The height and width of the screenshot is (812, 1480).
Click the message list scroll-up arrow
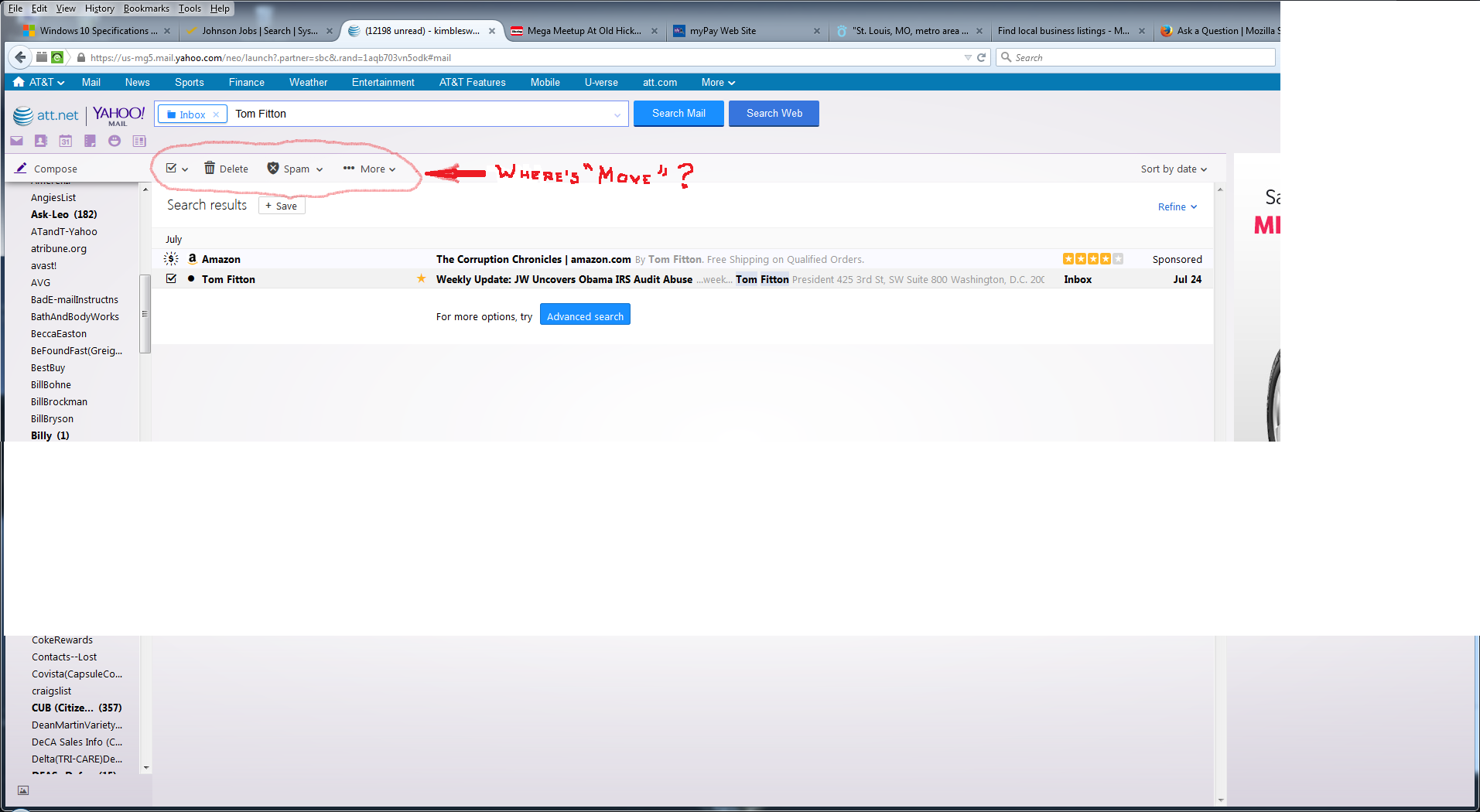[1220, 189]
